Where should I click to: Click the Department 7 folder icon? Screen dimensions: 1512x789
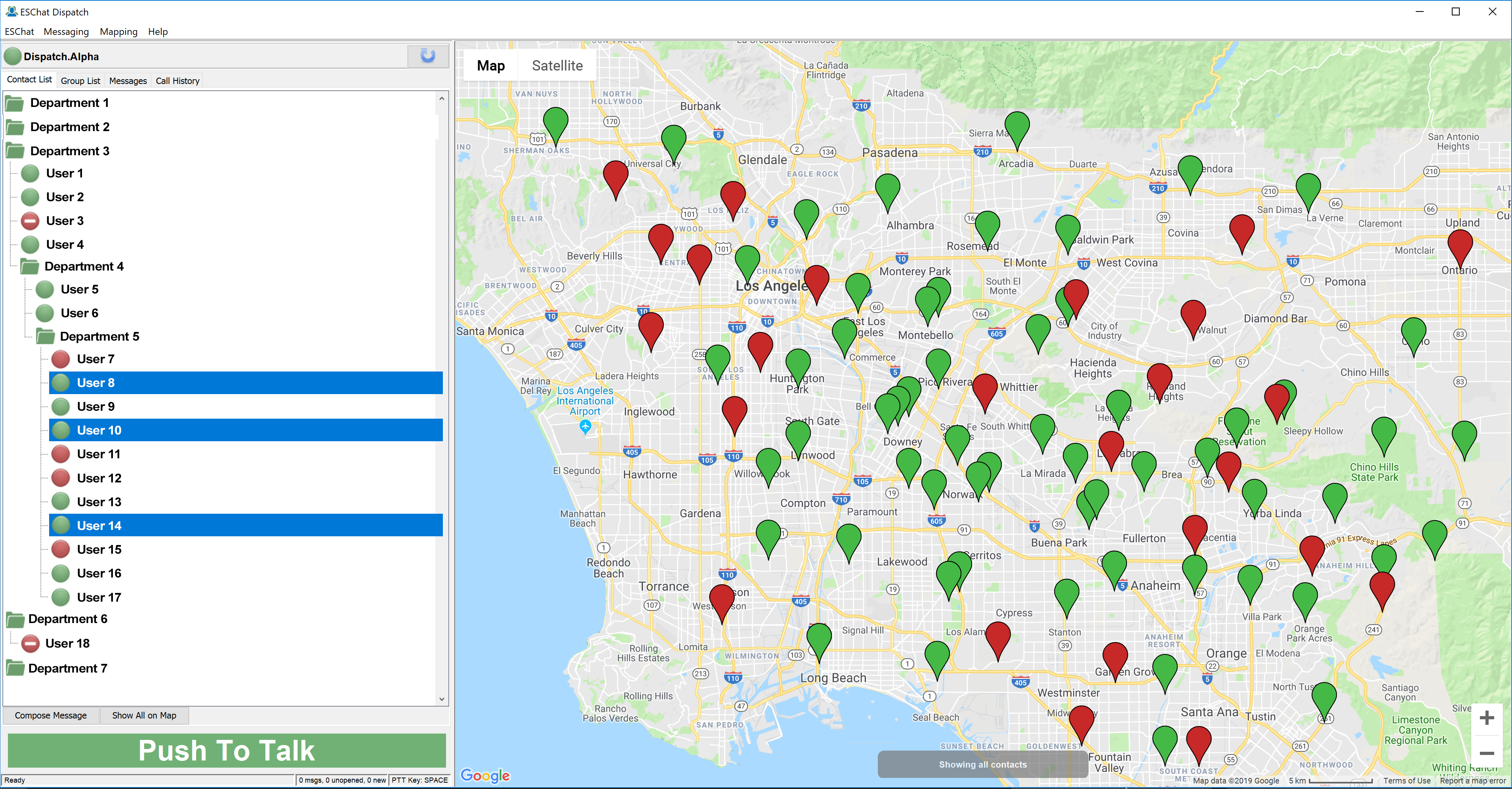[15, 668]
